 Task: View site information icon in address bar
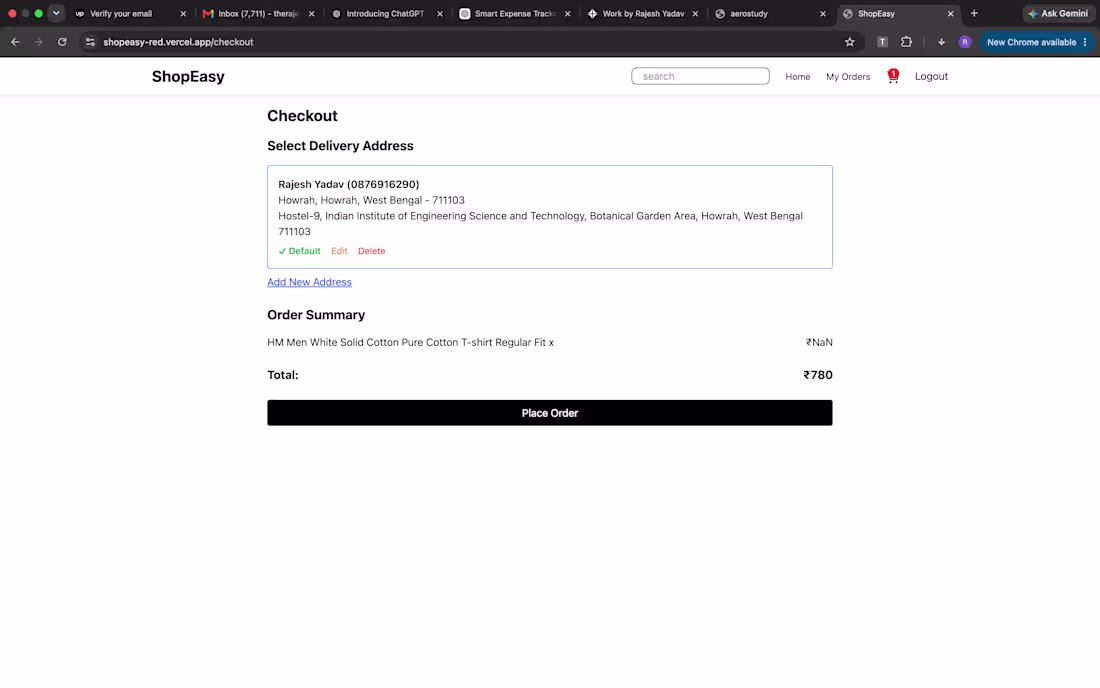(x=90, y=42)
